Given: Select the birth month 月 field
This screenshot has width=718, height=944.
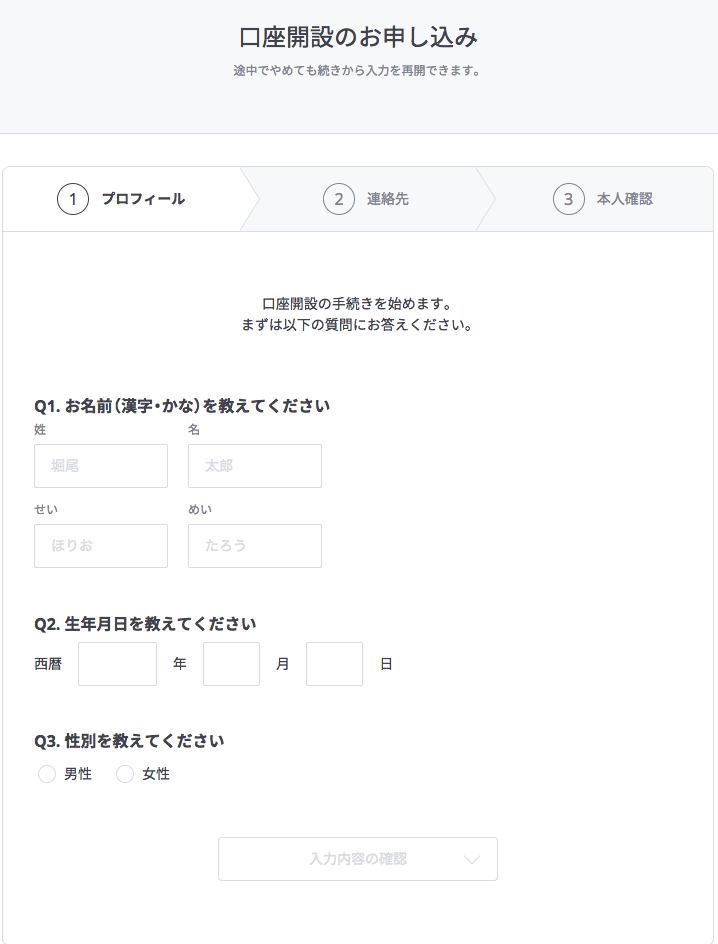Looking at the screenshot, I should click(x=232, y=664).
